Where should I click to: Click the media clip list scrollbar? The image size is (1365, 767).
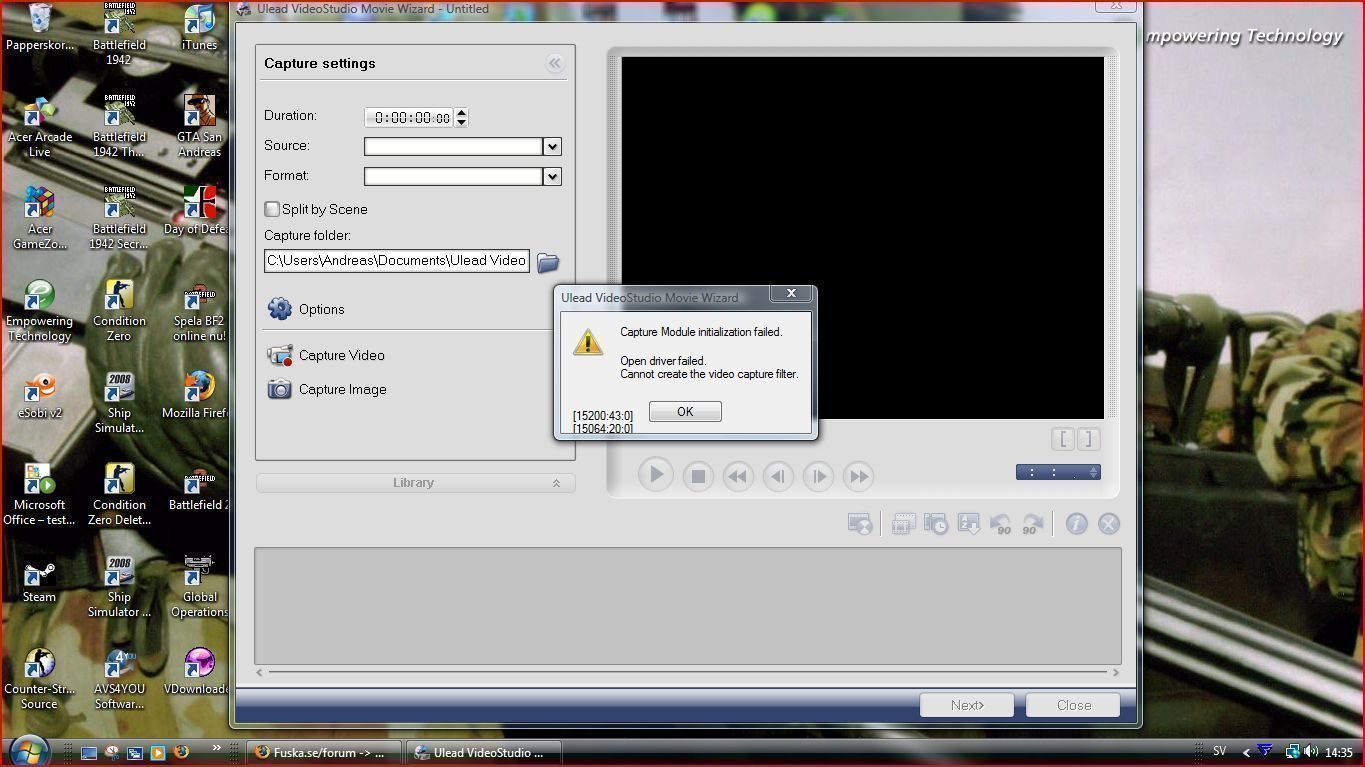tap(688, 672)
